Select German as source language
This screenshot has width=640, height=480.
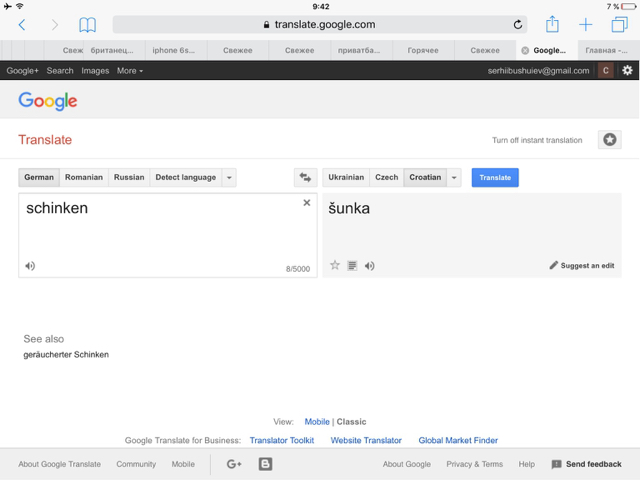pos(39,178)
